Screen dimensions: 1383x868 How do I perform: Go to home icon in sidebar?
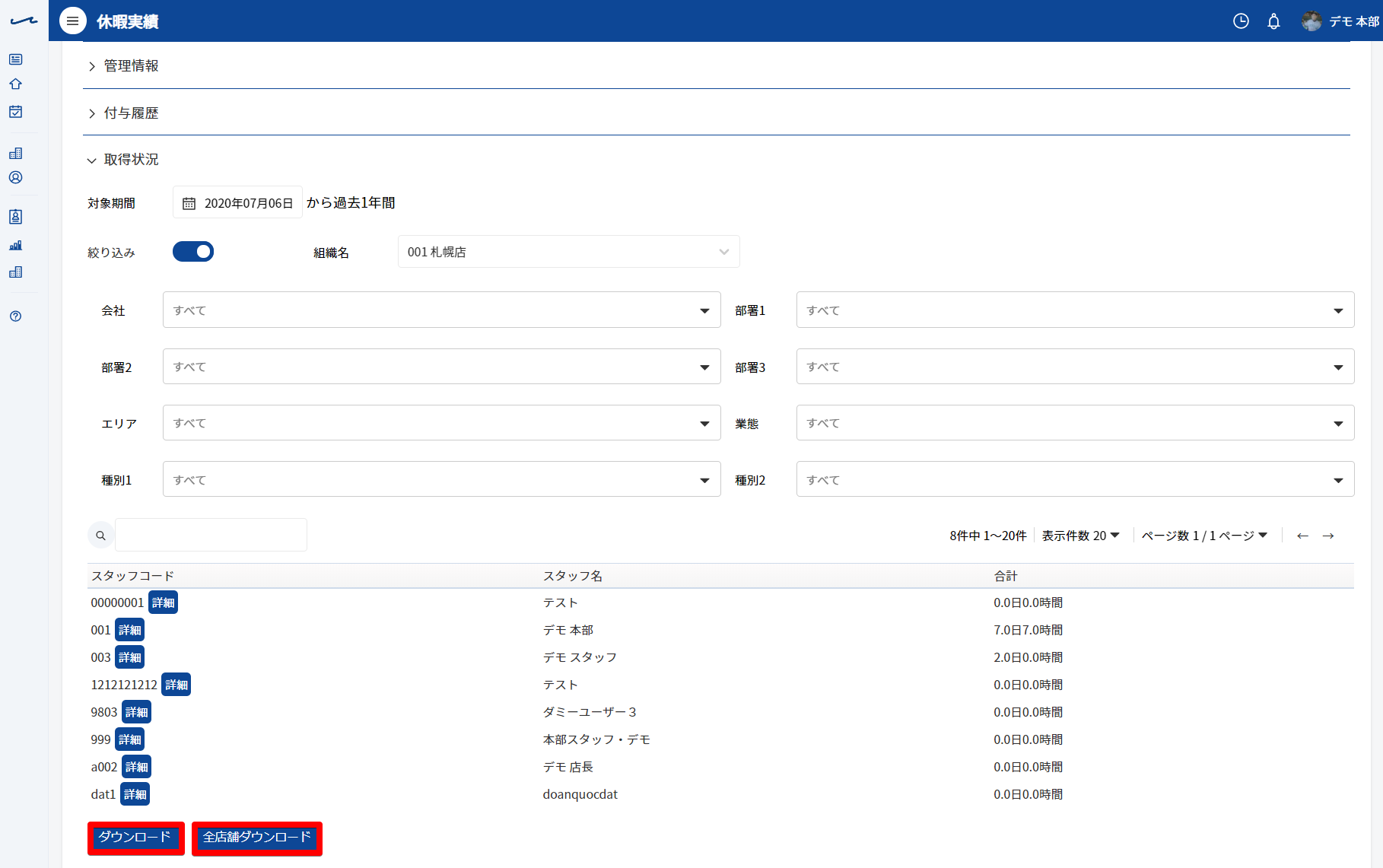15,84
